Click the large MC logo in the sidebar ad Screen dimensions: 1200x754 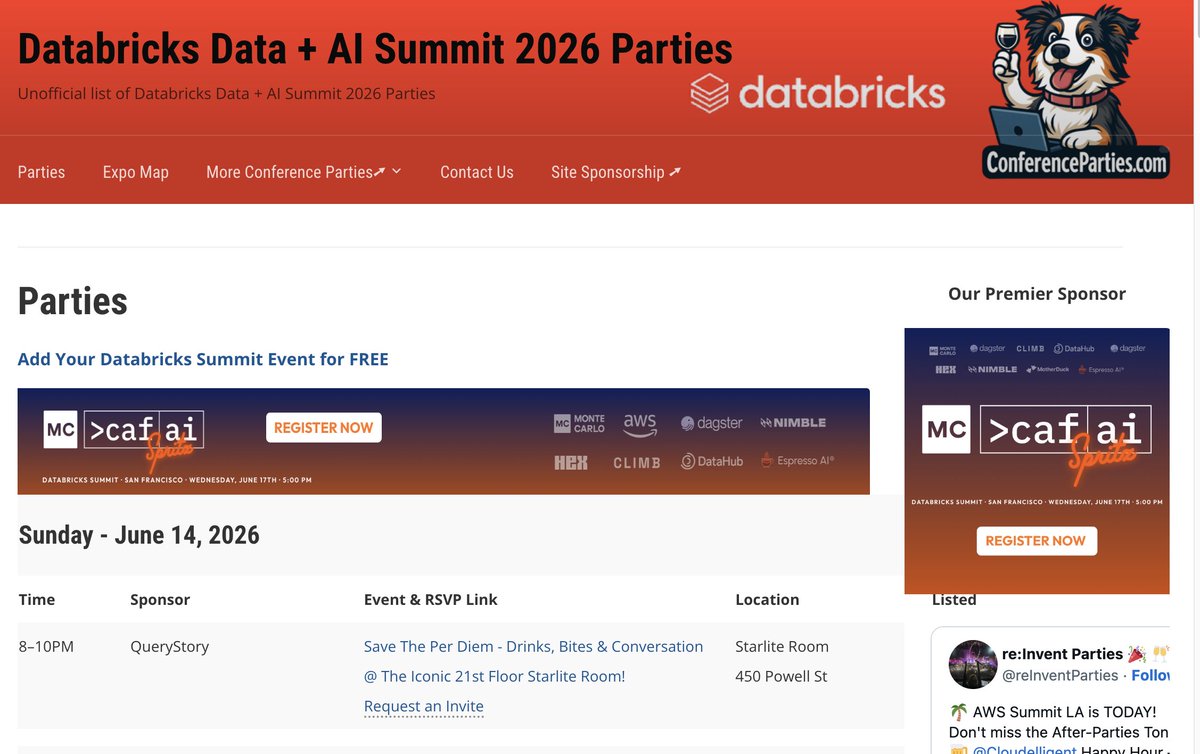[946, 429]
